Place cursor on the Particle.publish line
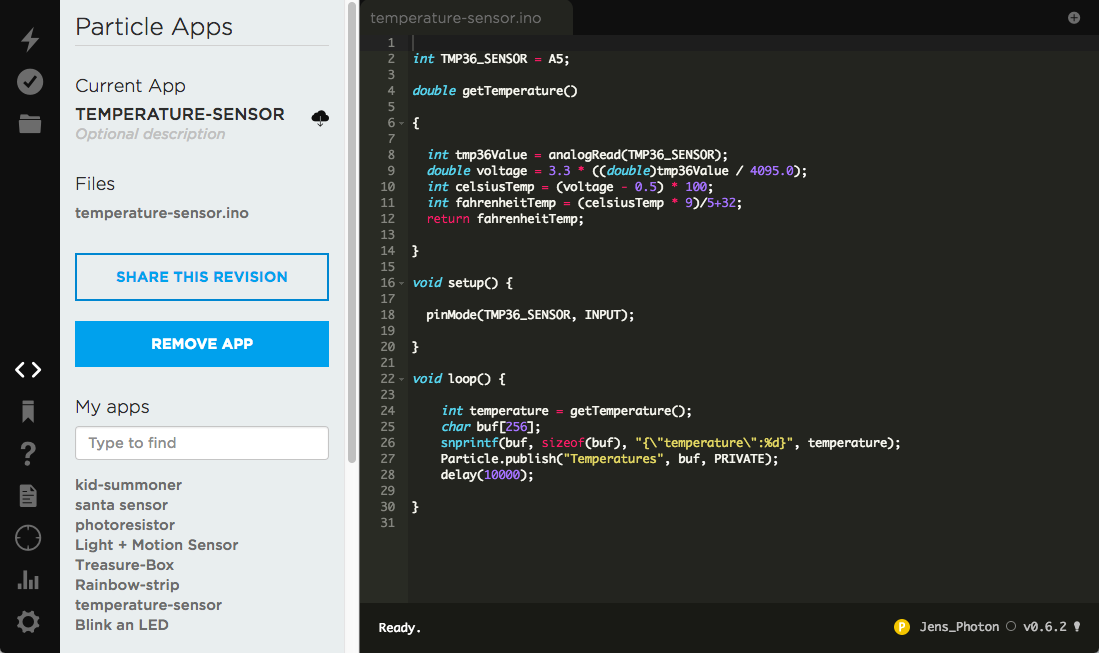 click(609, 459)
